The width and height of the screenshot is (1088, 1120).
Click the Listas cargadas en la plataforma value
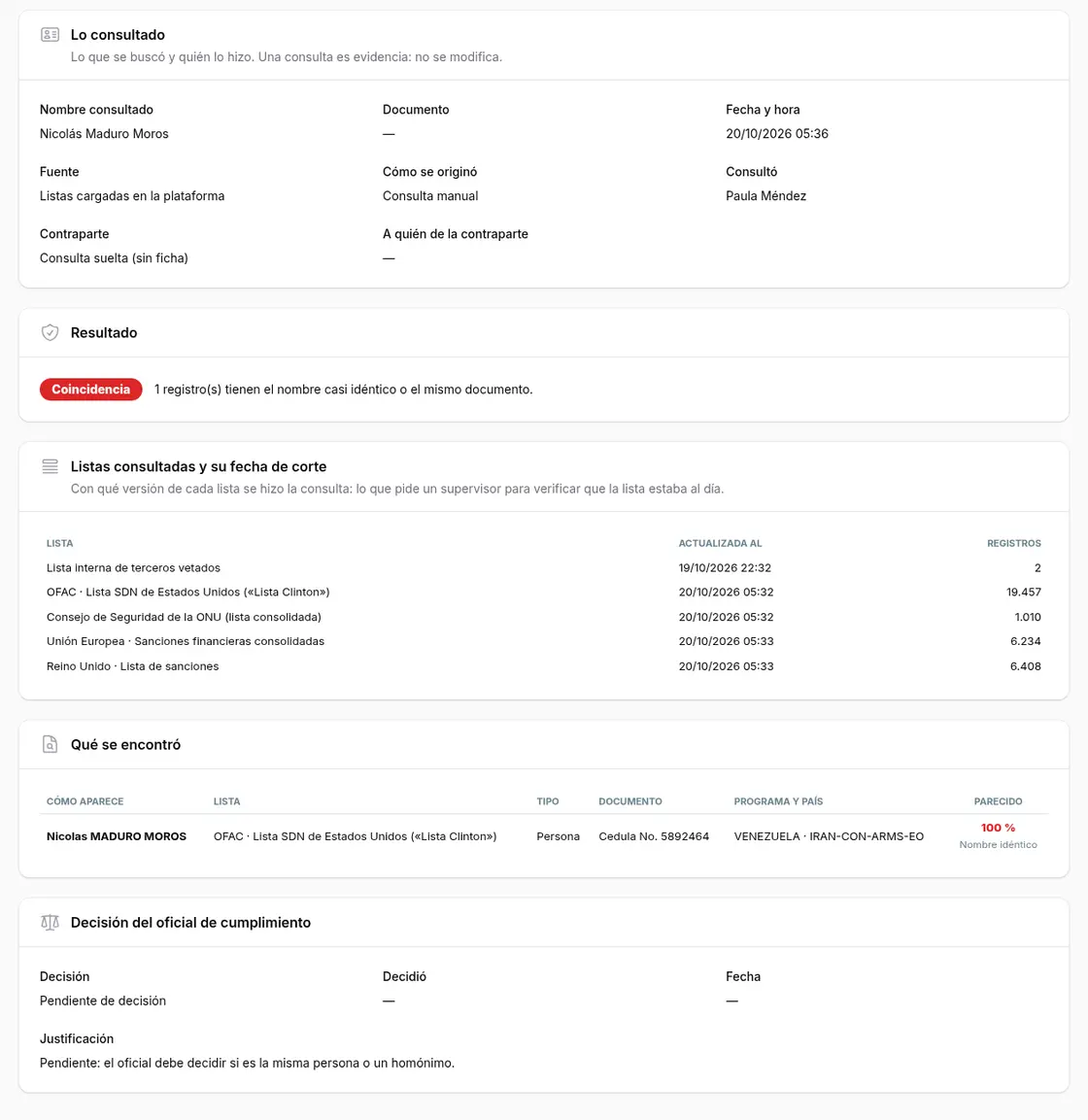[x=132, y=195]
